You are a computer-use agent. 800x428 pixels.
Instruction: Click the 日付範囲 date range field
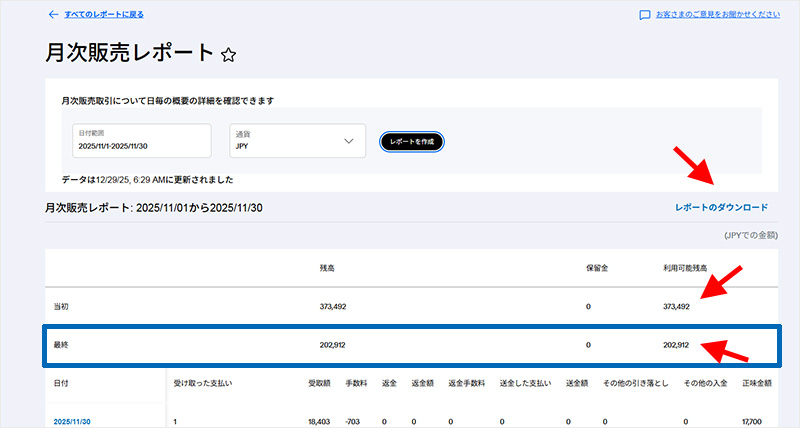140,141
